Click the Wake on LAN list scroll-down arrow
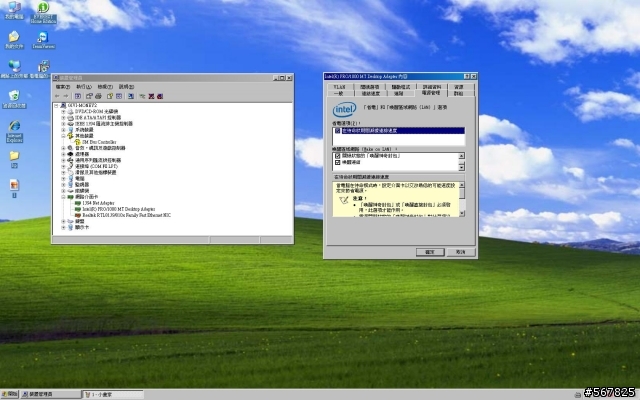 462,167
